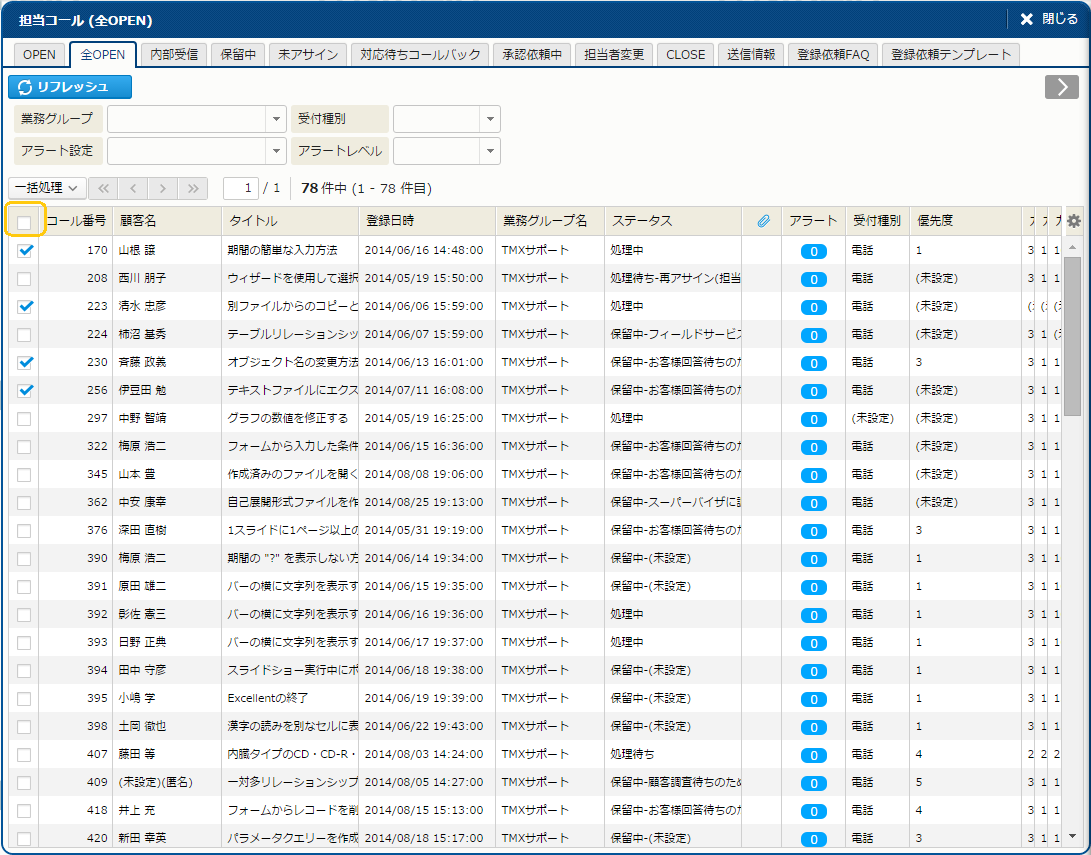
Task: Click the リフレッシュ button
Action: 70,87
